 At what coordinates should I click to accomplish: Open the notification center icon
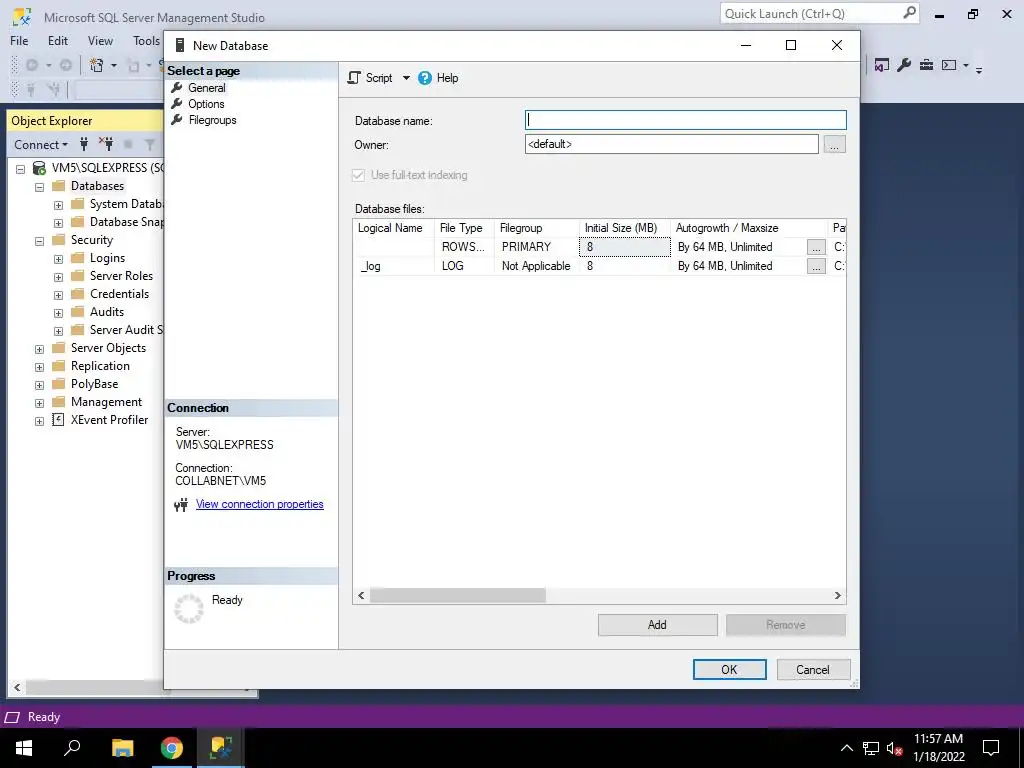[991, 748]
